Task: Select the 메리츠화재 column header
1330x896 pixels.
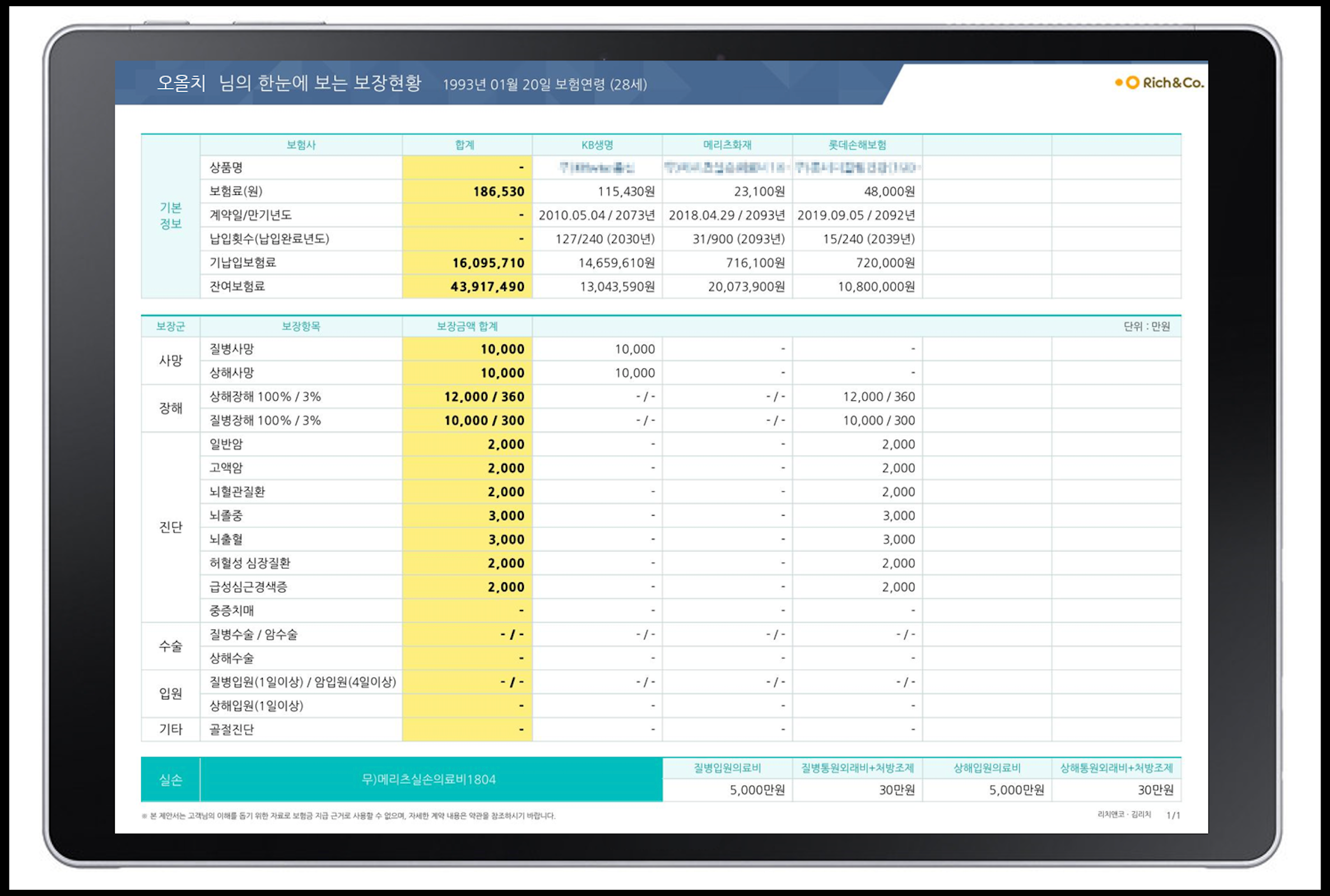Action: tap(727, 145)
